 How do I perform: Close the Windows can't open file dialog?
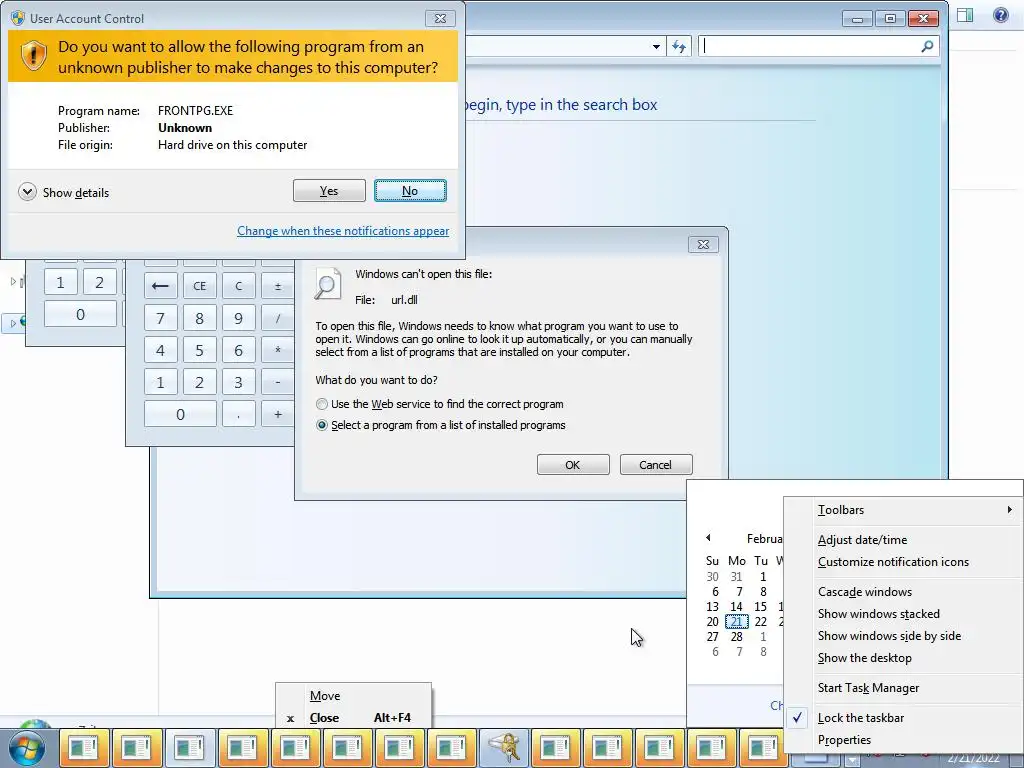(703, 244)
